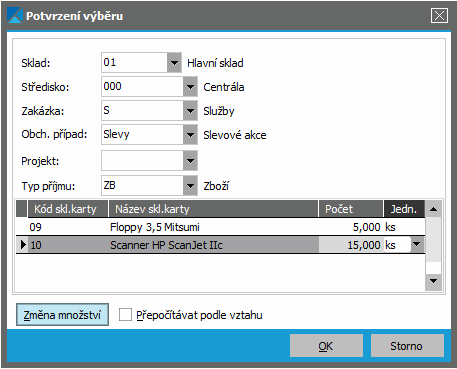Open the Sklad dropdown list
Screen dimensions: 457x369
174,62
